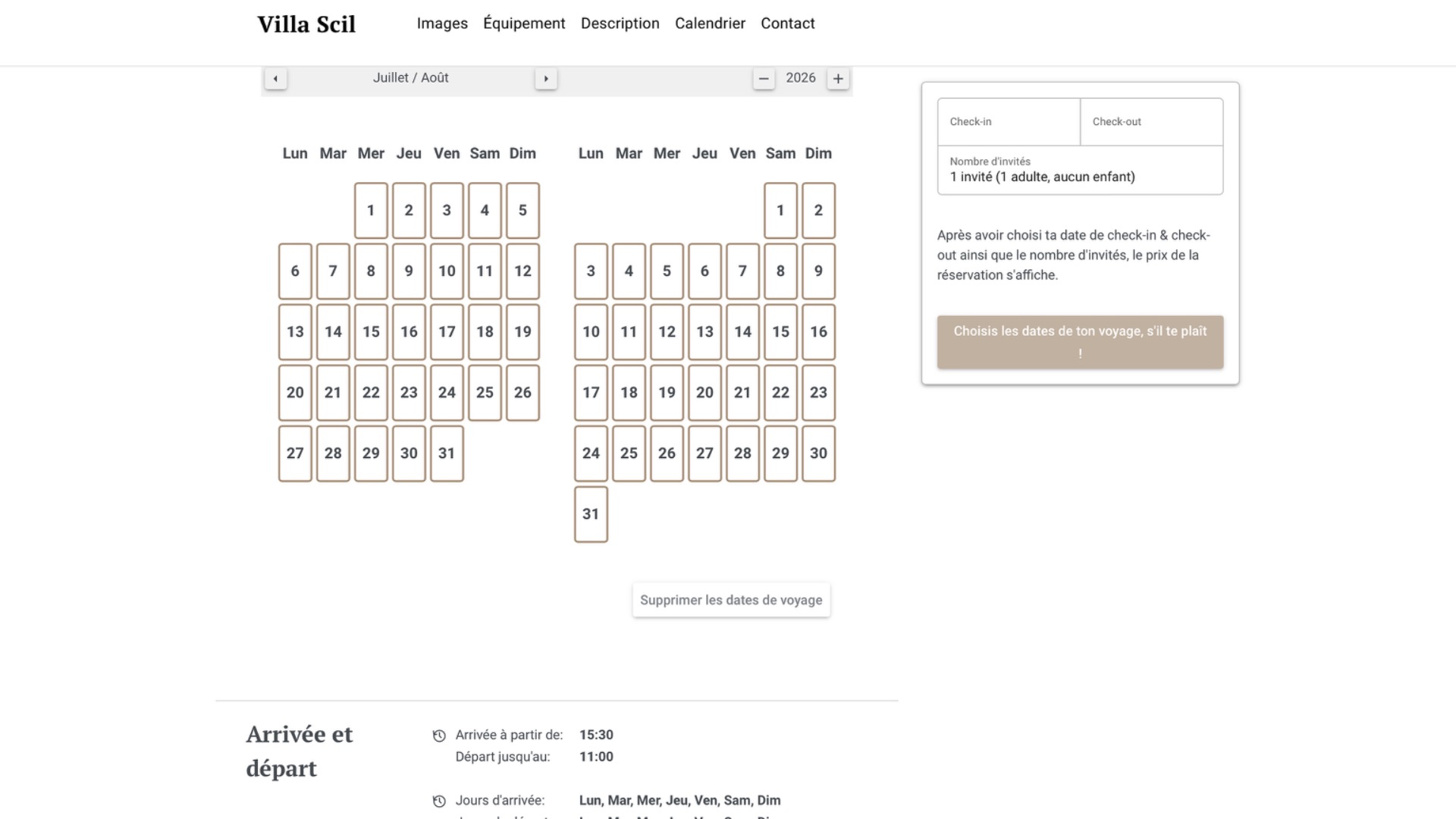Click the Check-in date field
Viewport: 1456px width, 819px height.
click(x=1009, y=121)
